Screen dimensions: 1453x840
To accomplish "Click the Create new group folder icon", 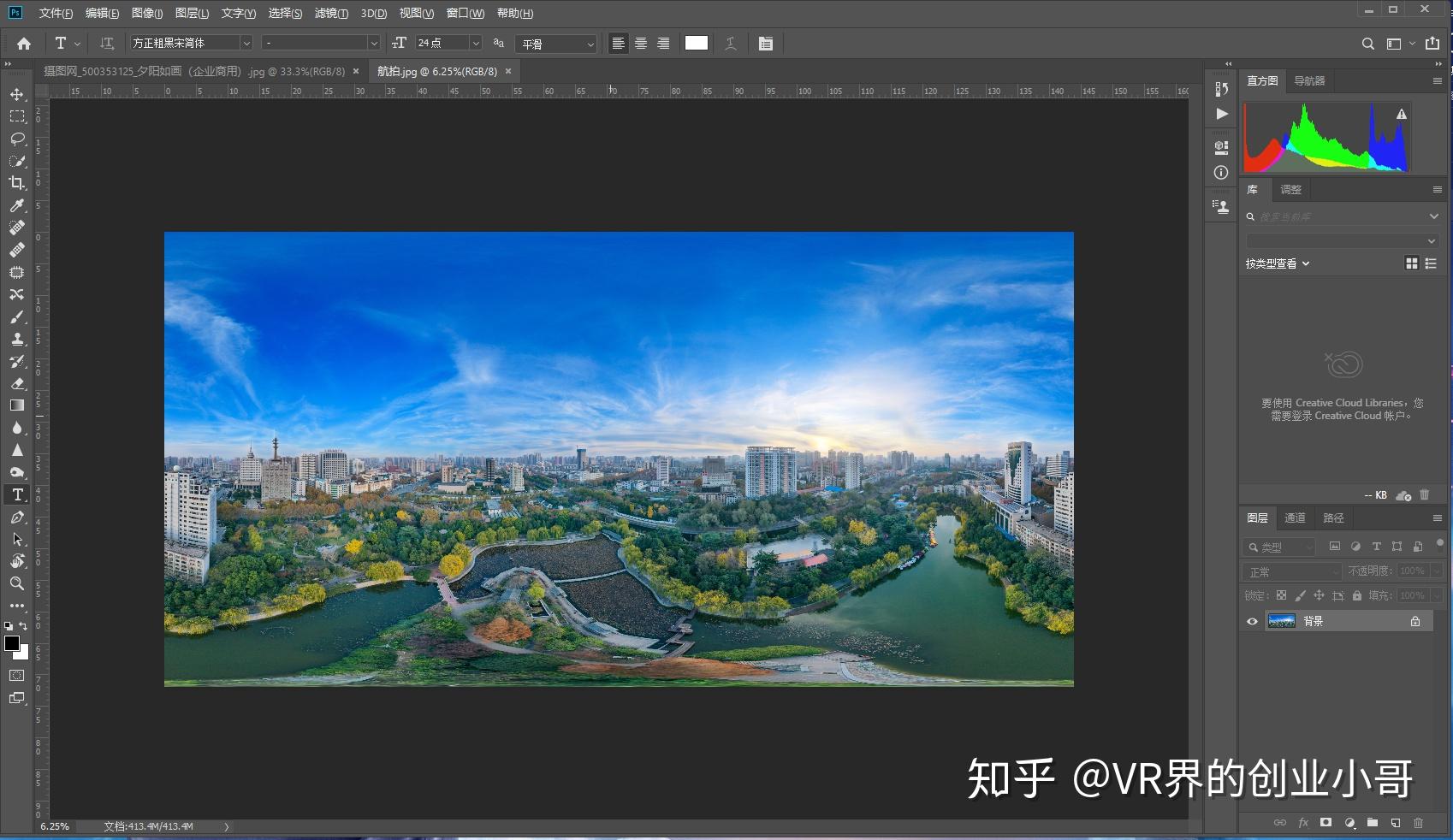I will [x=1373, y=823].
